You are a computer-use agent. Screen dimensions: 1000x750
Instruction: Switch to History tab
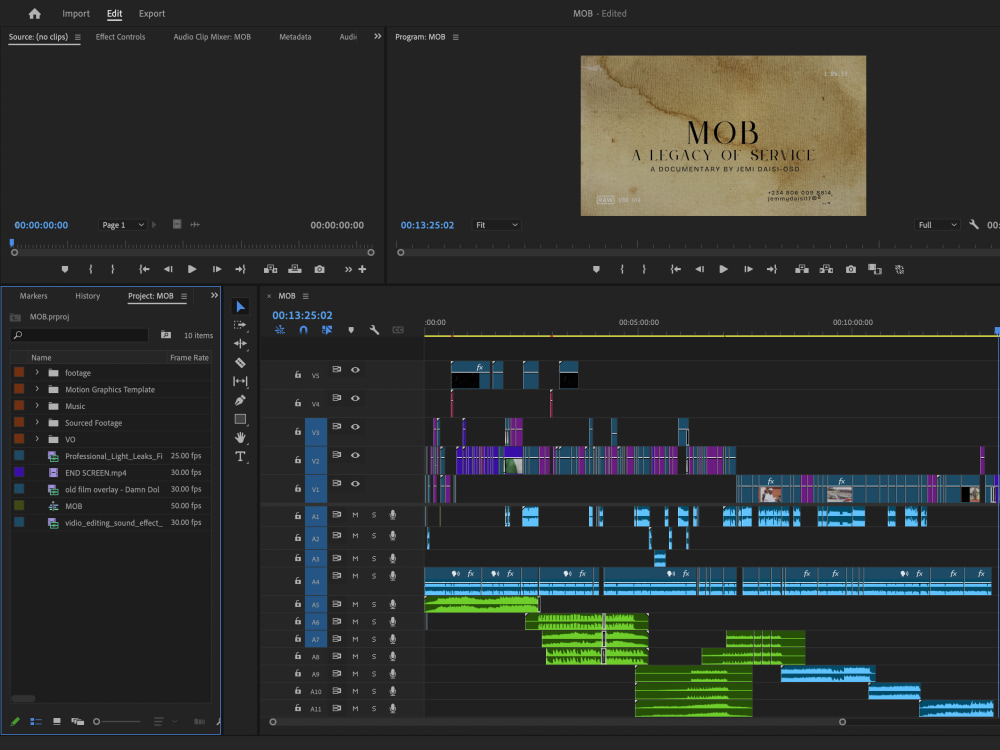point(87,296)
